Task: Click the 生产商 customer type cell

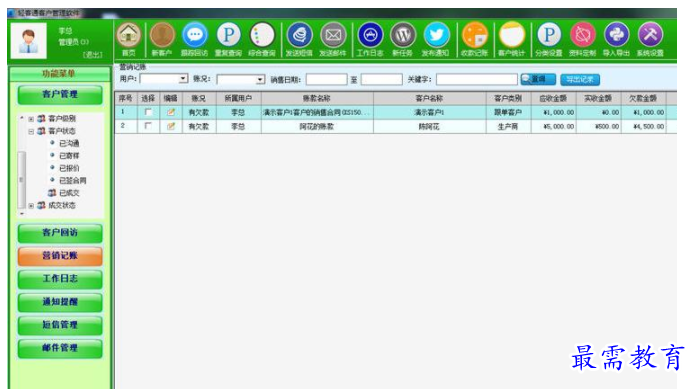Action: pyautogui.click(x=508, y=126)
